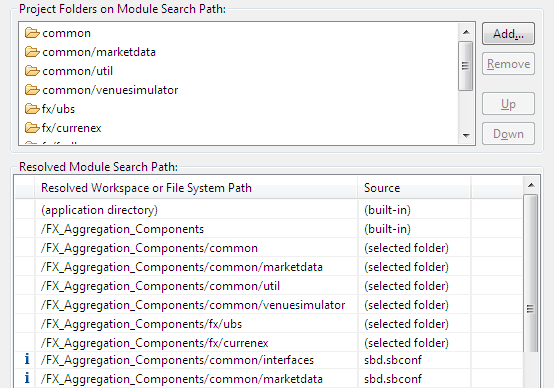
Task: Click info icon on sbd.sbconf marketdata row
Action: 27,378
